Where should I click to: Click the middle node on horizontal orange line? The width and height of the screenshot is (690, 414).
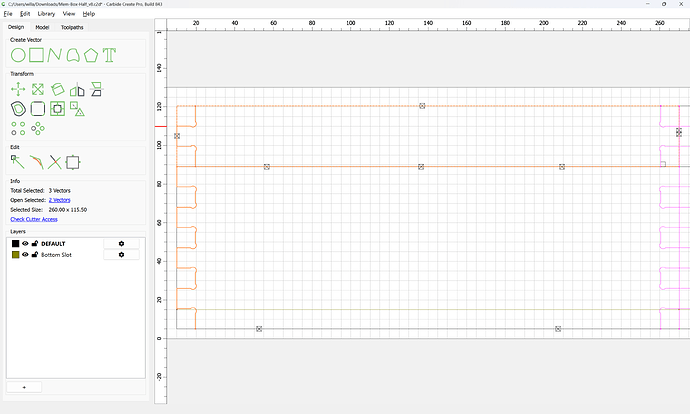421,167
